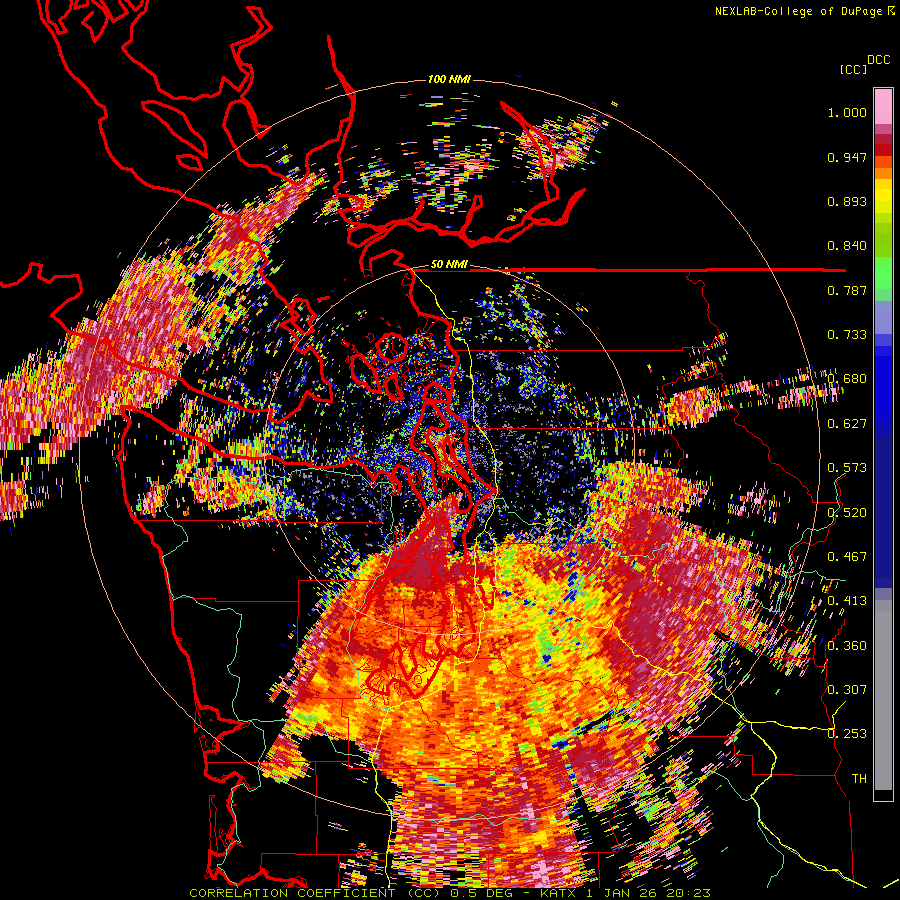Click the 100 NMI range ring label
The height and width of the screenshot is (900, 900).
[449, 79]
